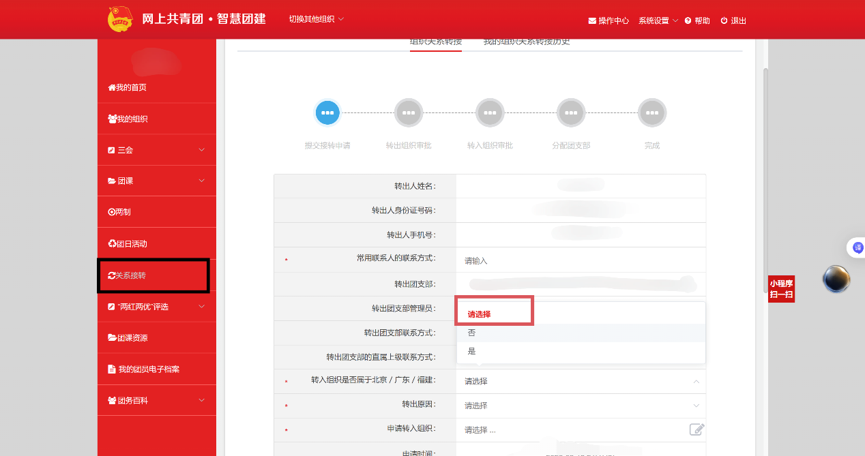Click the dark floating sphere widget

(x=836, y=278)
